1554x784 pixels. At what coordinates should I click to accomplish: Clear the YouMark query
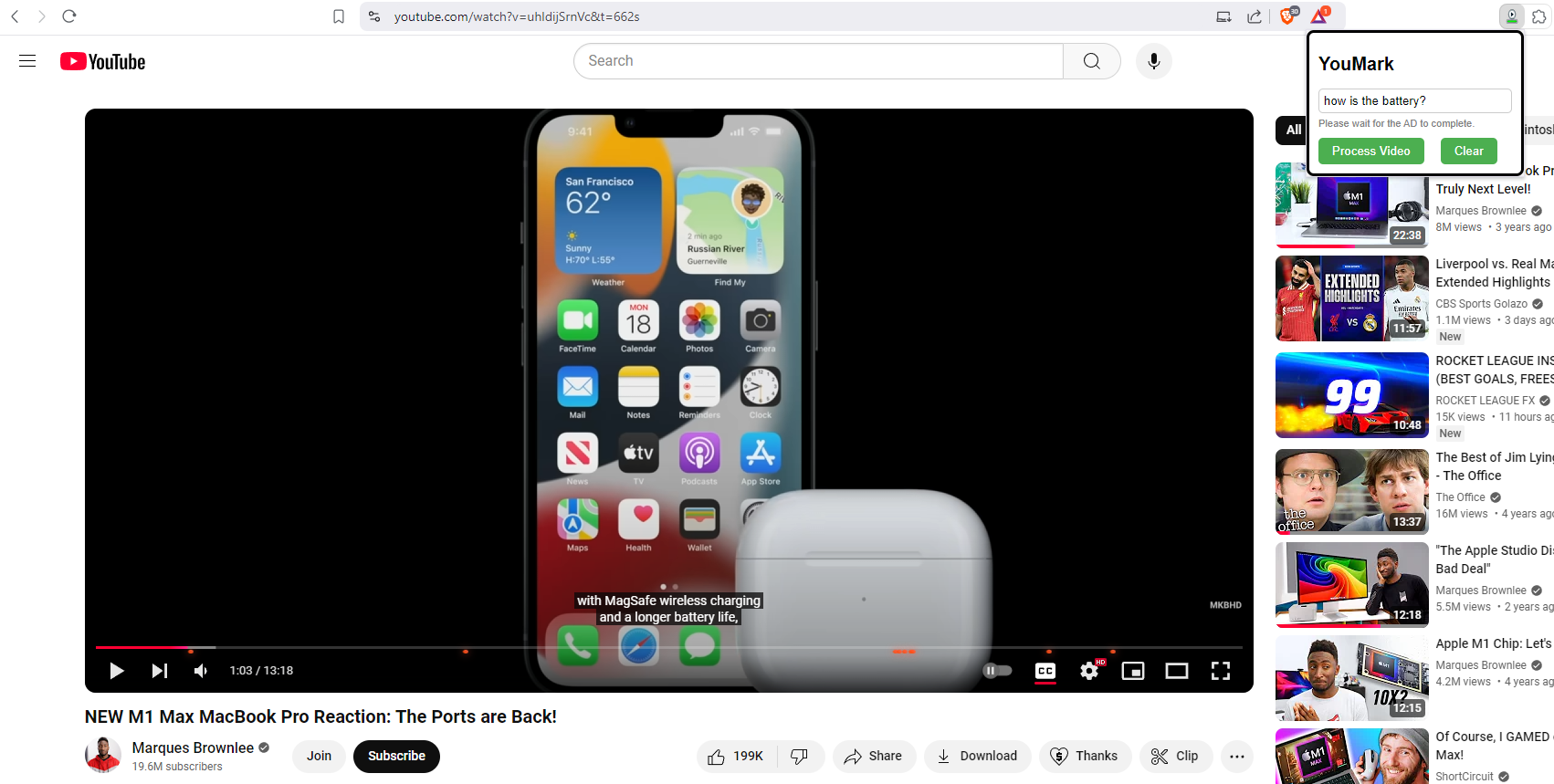(x=1468, y=152)
